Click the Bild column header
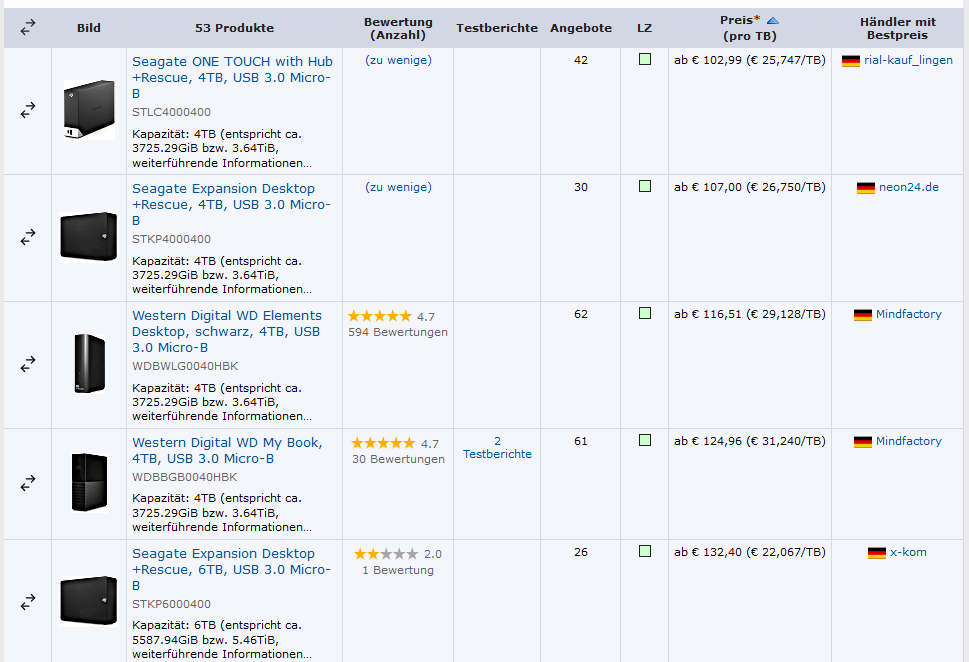Viewport: 969px width, 662px height. tap(89, 28)
